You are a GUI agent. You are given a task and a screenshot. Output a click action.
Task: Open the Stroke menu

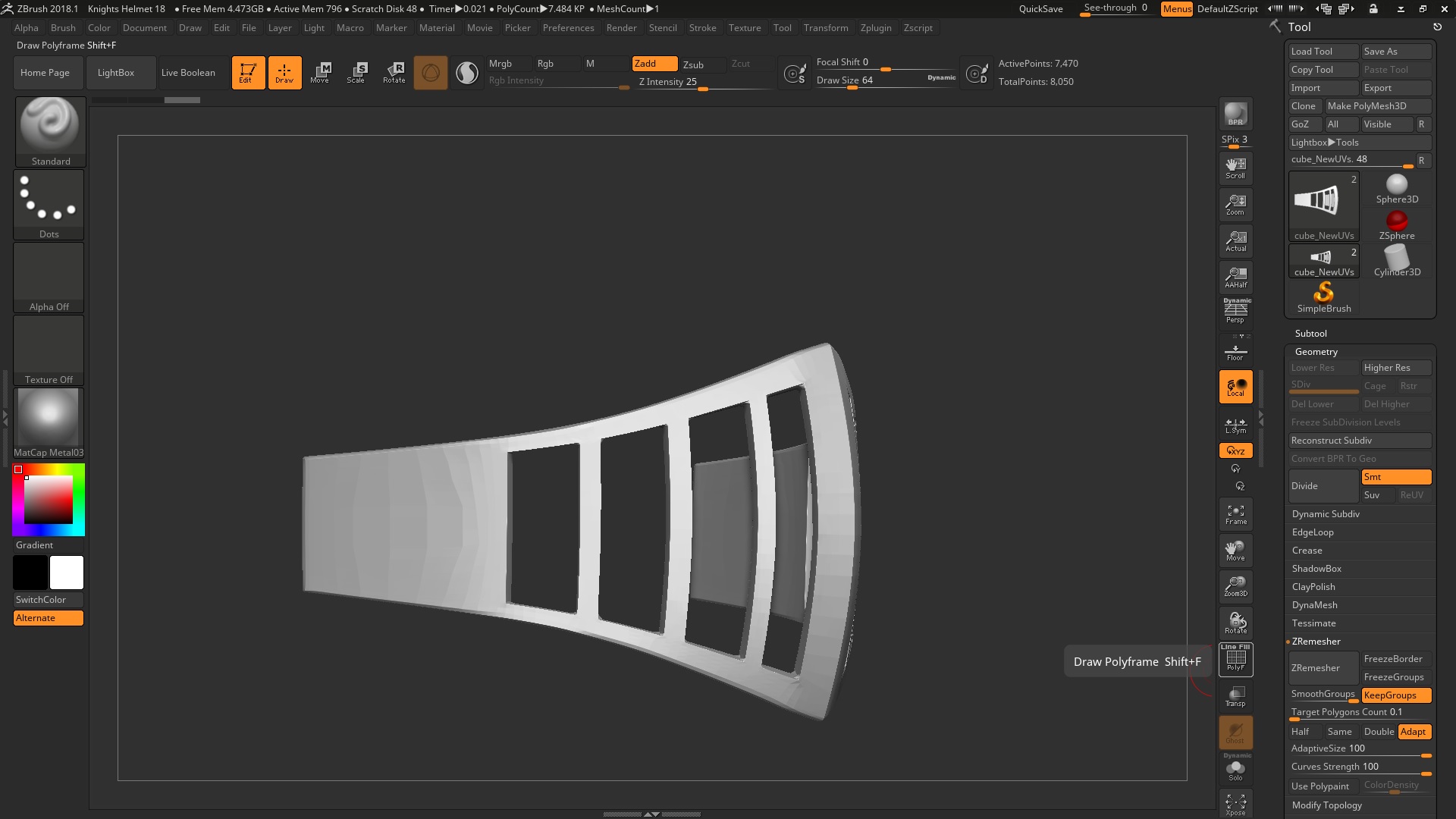[x=702, y=28]
